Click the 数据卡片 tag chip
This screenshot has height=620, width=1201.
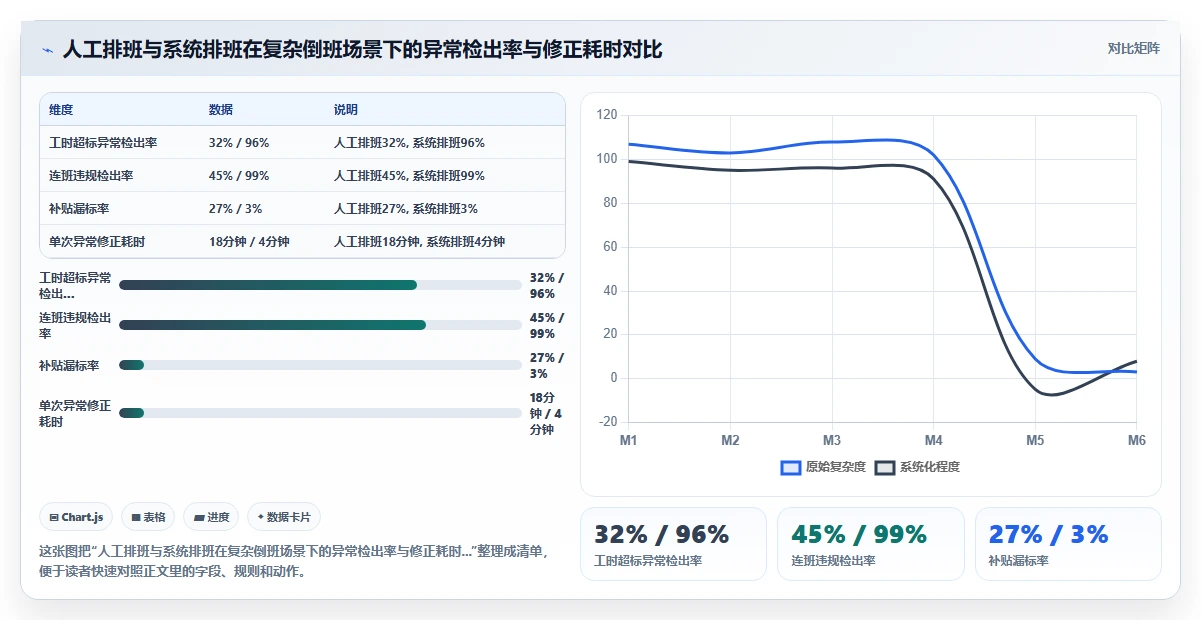(x=284, y=517)
